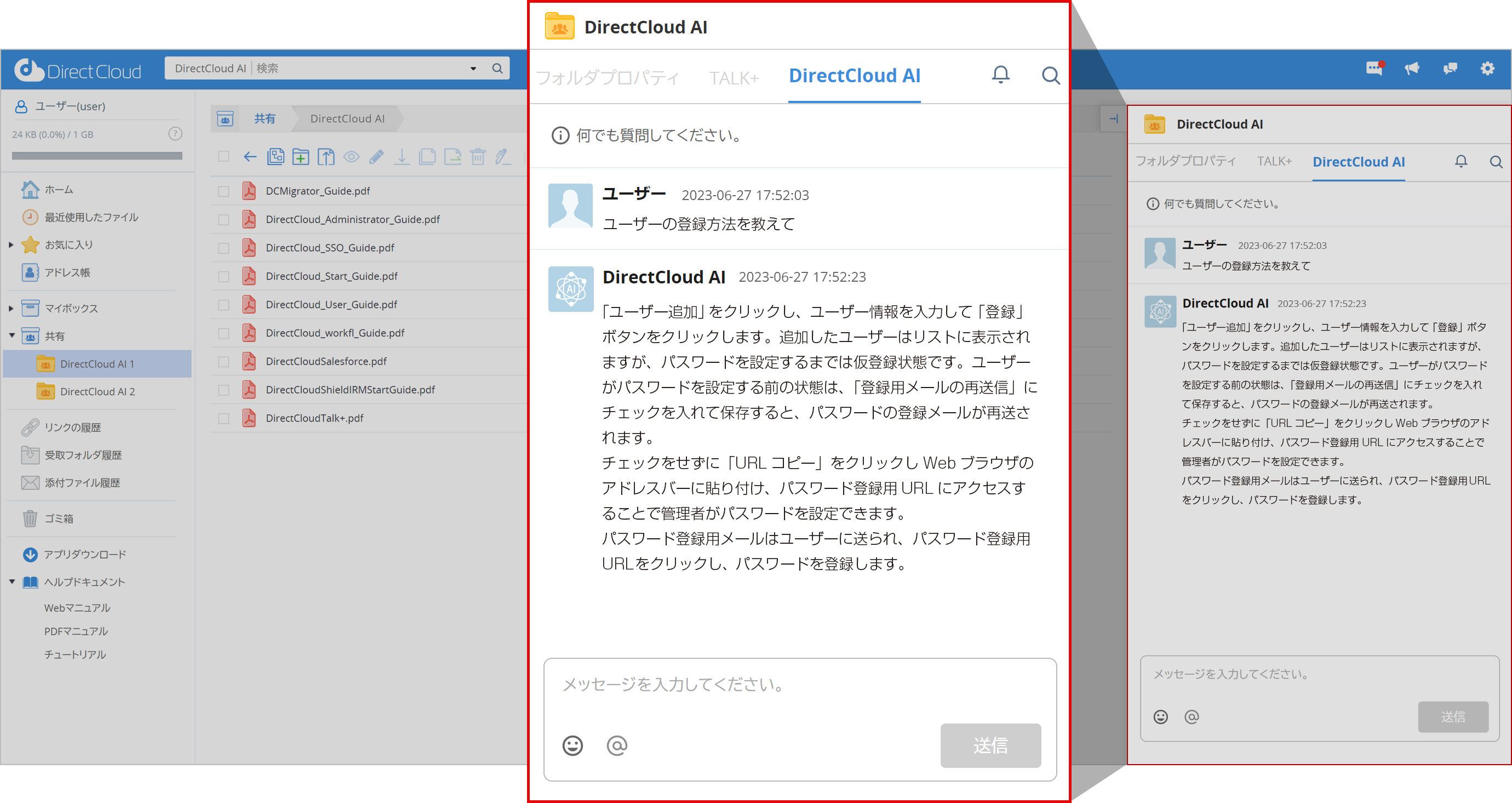
Task: Create a new folder with the plus-folder icon
Action: pos(301,157)
